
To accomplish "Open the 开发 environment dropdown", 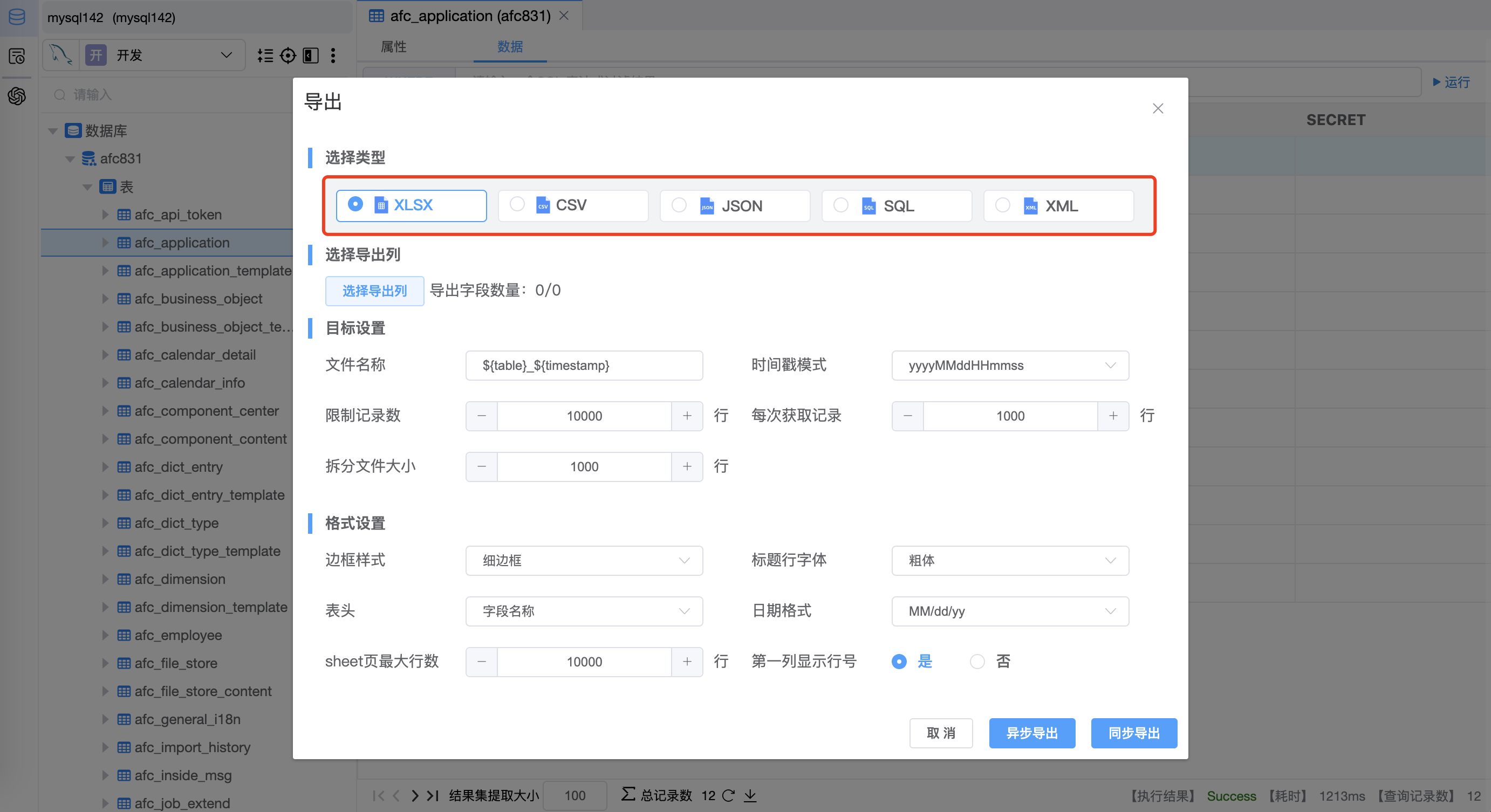I will [x=162, y=55].
